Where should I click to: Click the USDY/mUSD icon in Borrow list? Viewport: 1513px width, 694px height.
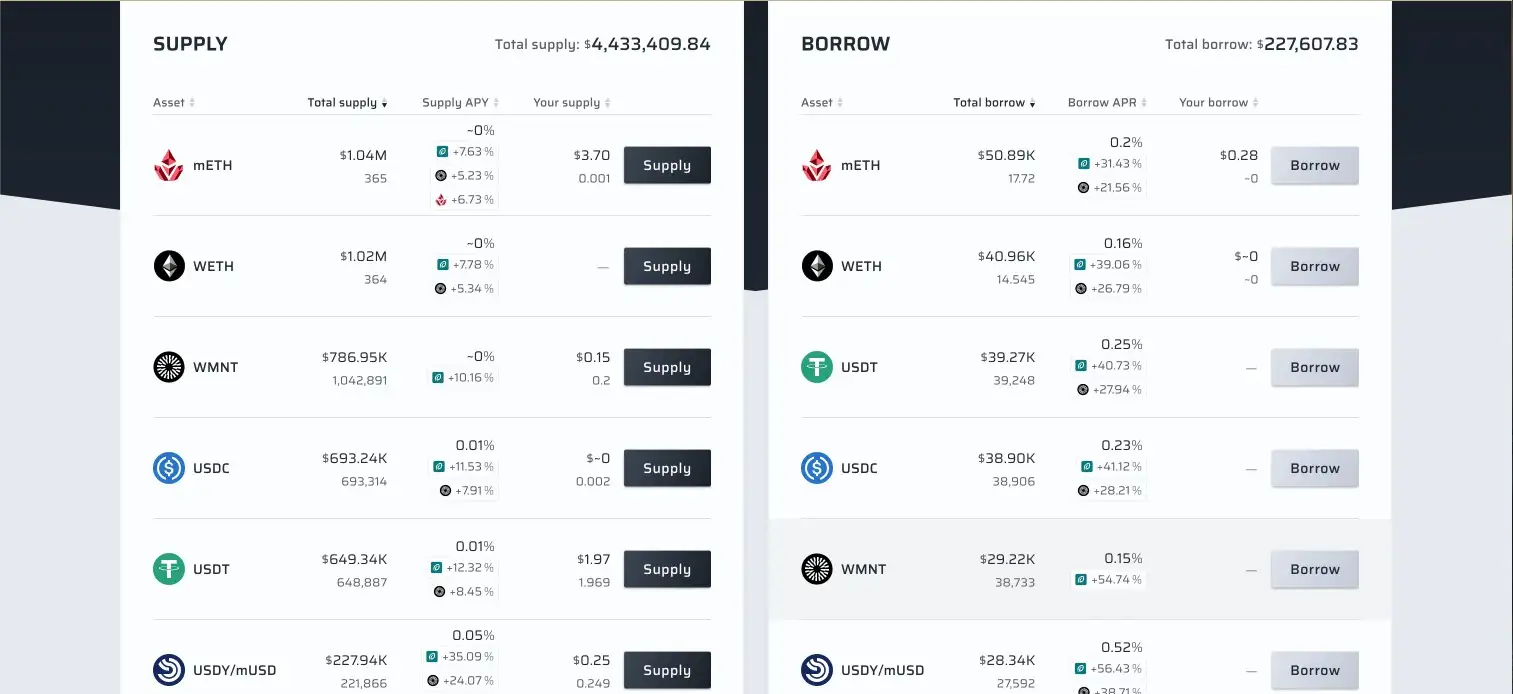[x=817, y=670]
